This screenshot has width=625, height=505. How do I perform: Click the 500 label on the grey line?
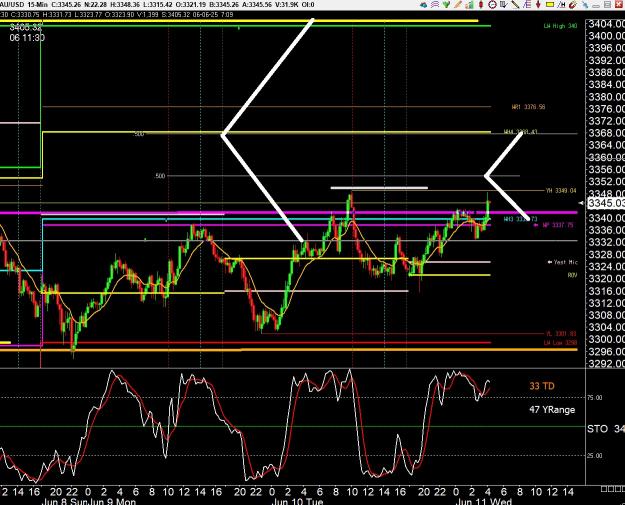tap(160, 176)
